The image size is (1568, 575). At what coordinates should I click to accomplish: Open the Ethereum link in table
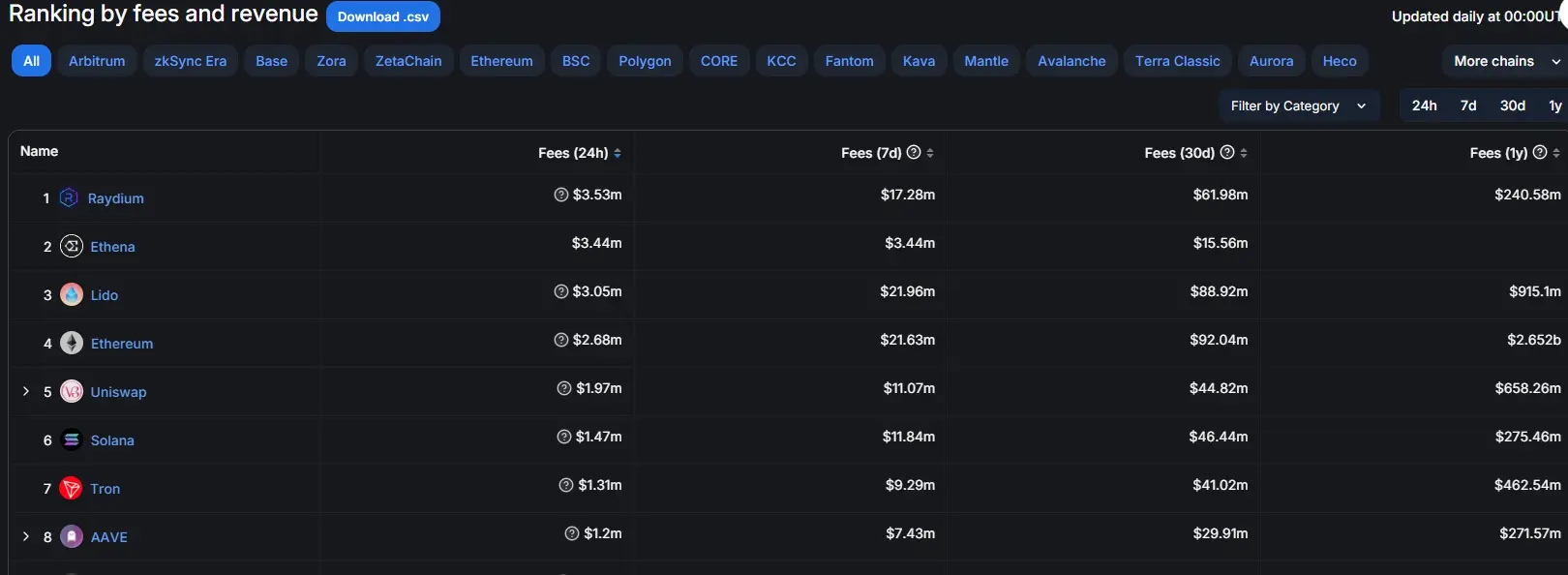(x=122, y=344)
